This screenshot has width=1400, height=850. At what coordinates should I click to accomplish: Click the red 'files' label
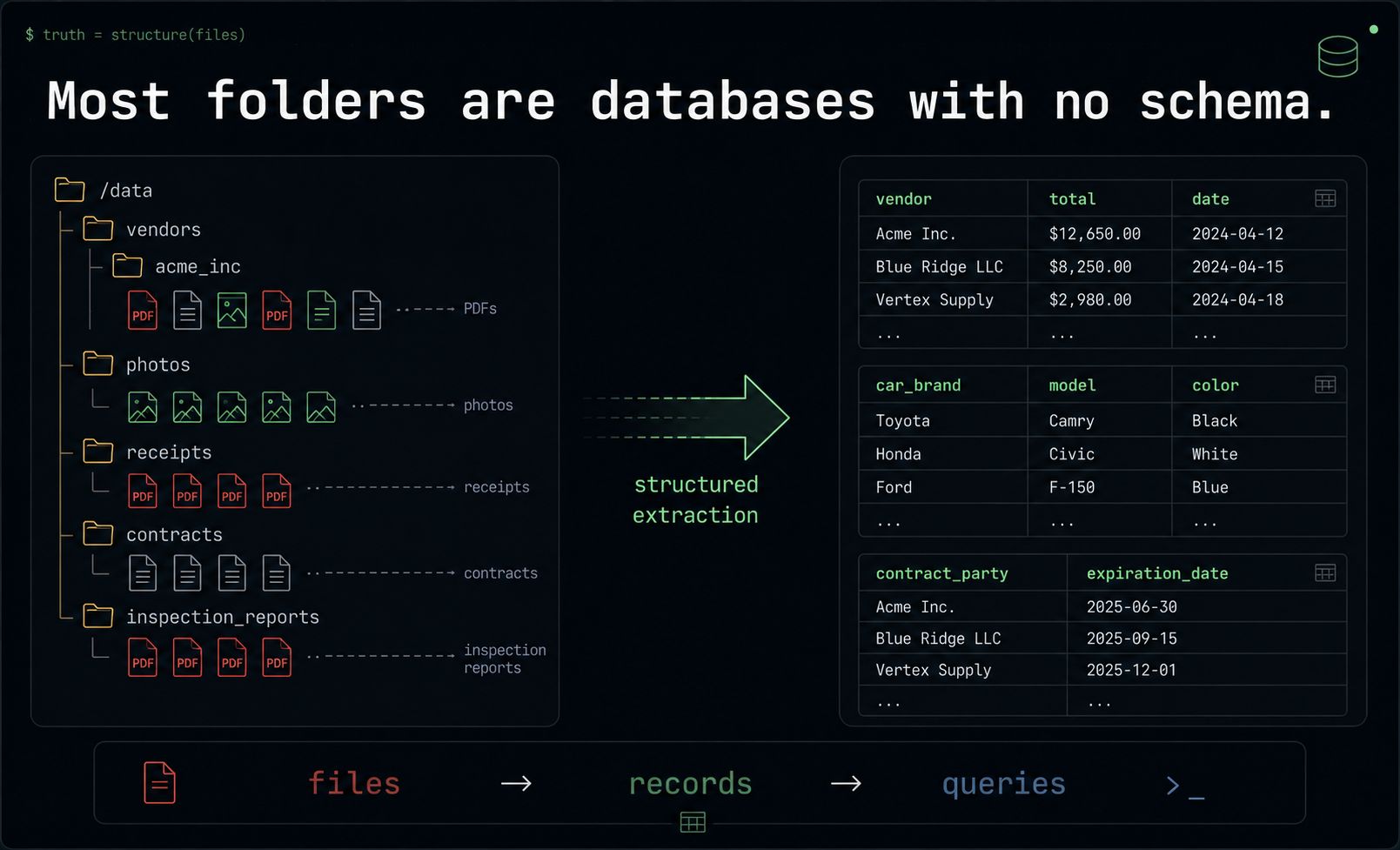click(354, 783)
